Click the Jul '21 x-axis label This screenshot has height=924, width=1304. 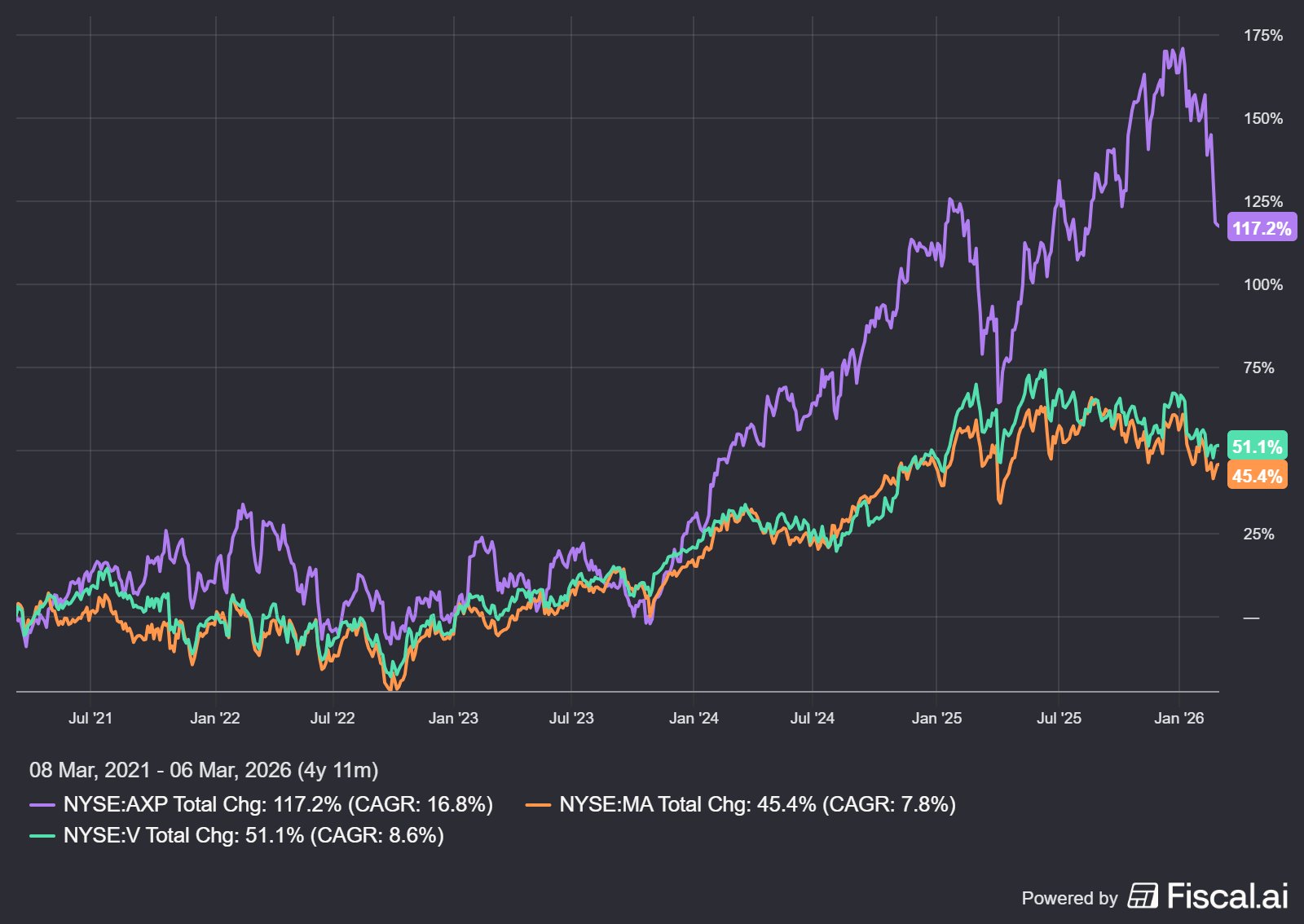90,719
